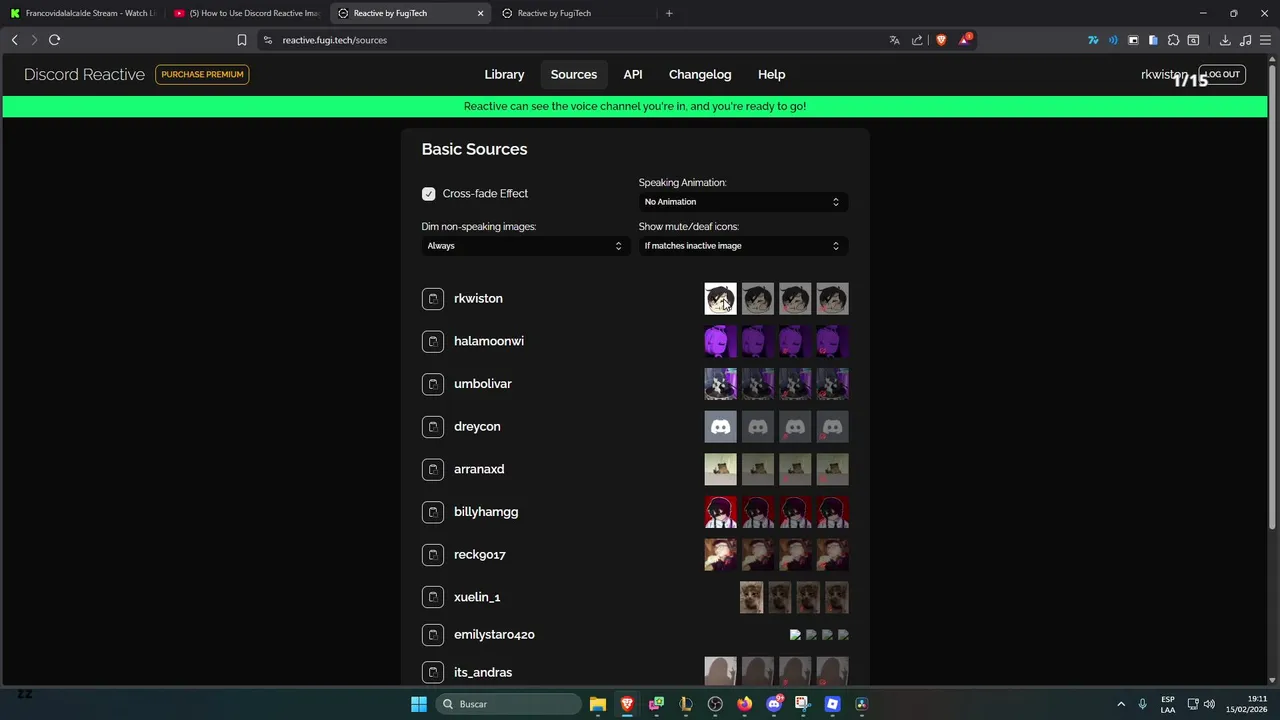The image size is (1280, 720).
Task: Open the browser hamburger menu
Action: click(x=1265, y=40)
